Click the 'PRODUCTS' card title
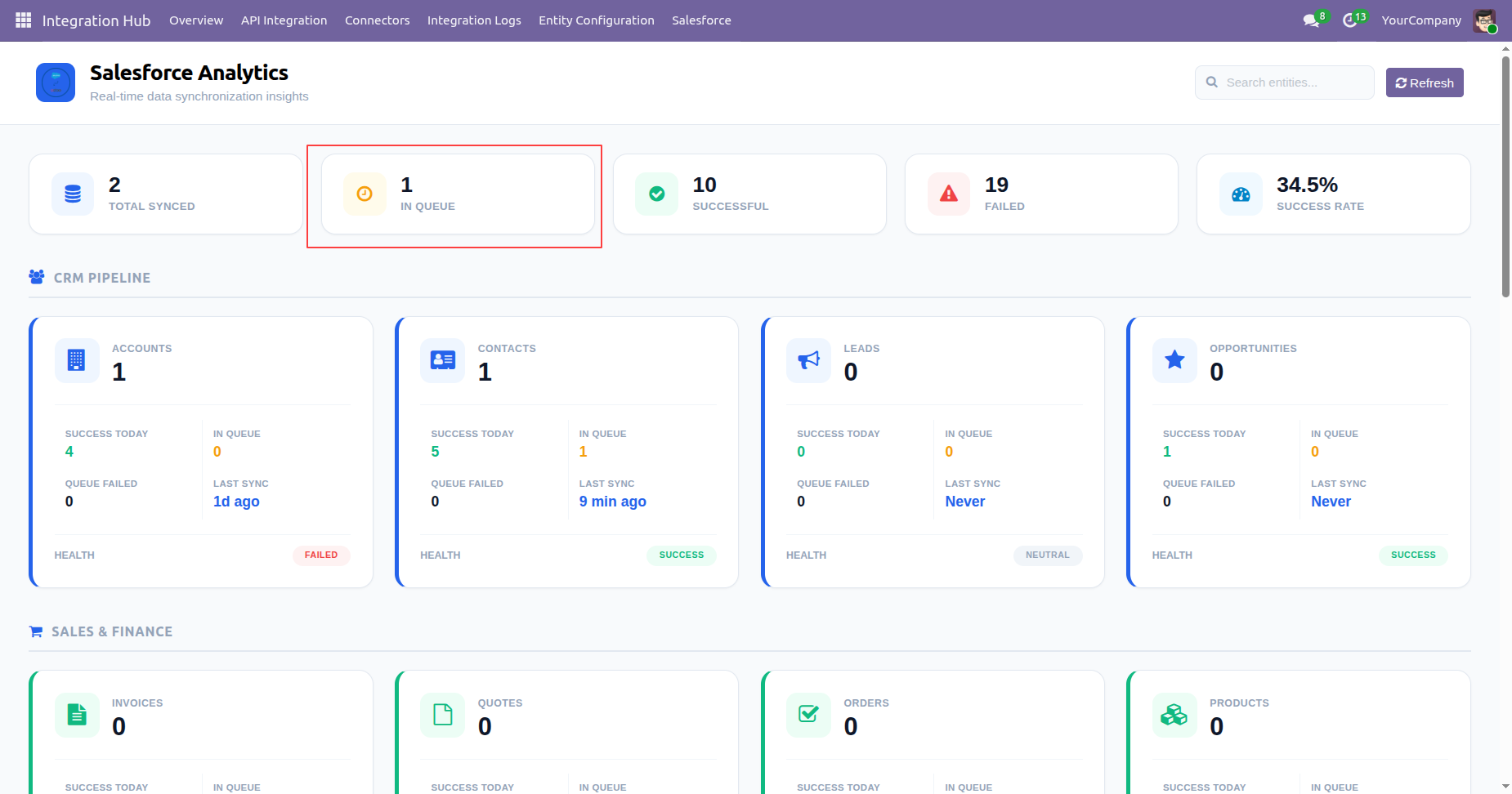This screenshot has height=794, width=1512. tap(1239, 703)
